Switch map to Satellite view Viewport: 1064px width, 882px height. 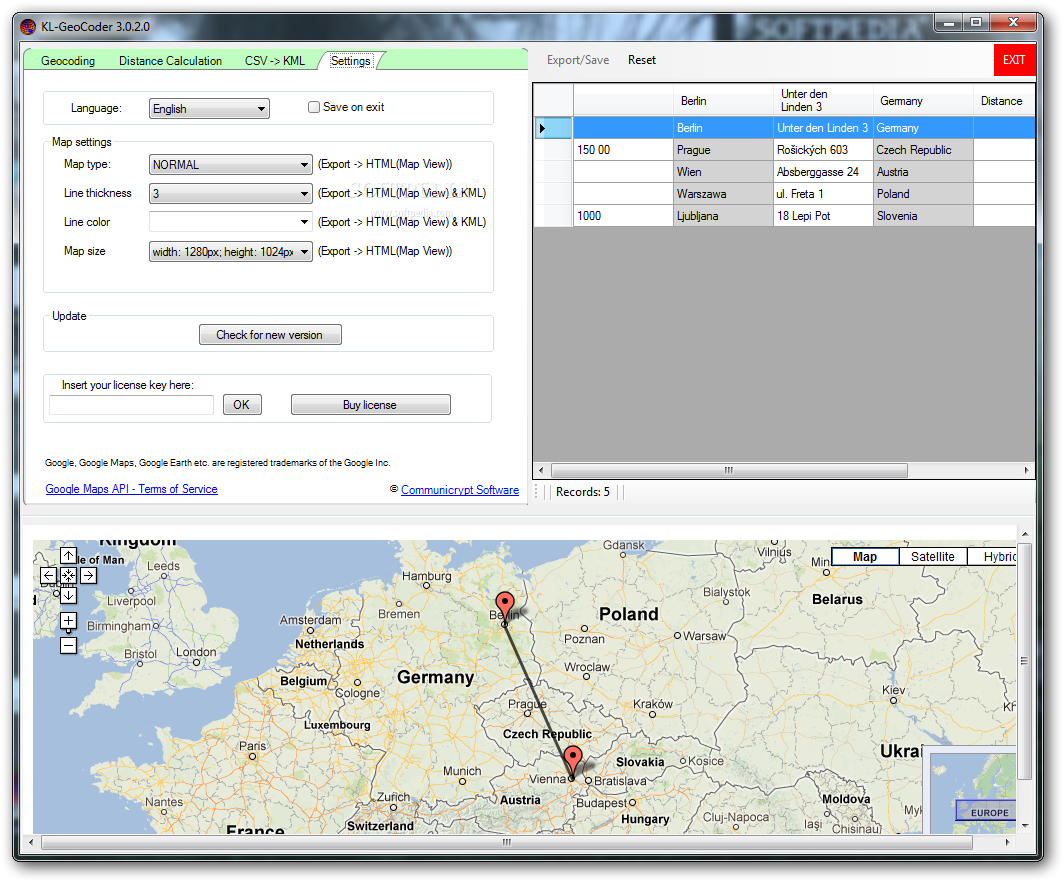pos(933,557)
